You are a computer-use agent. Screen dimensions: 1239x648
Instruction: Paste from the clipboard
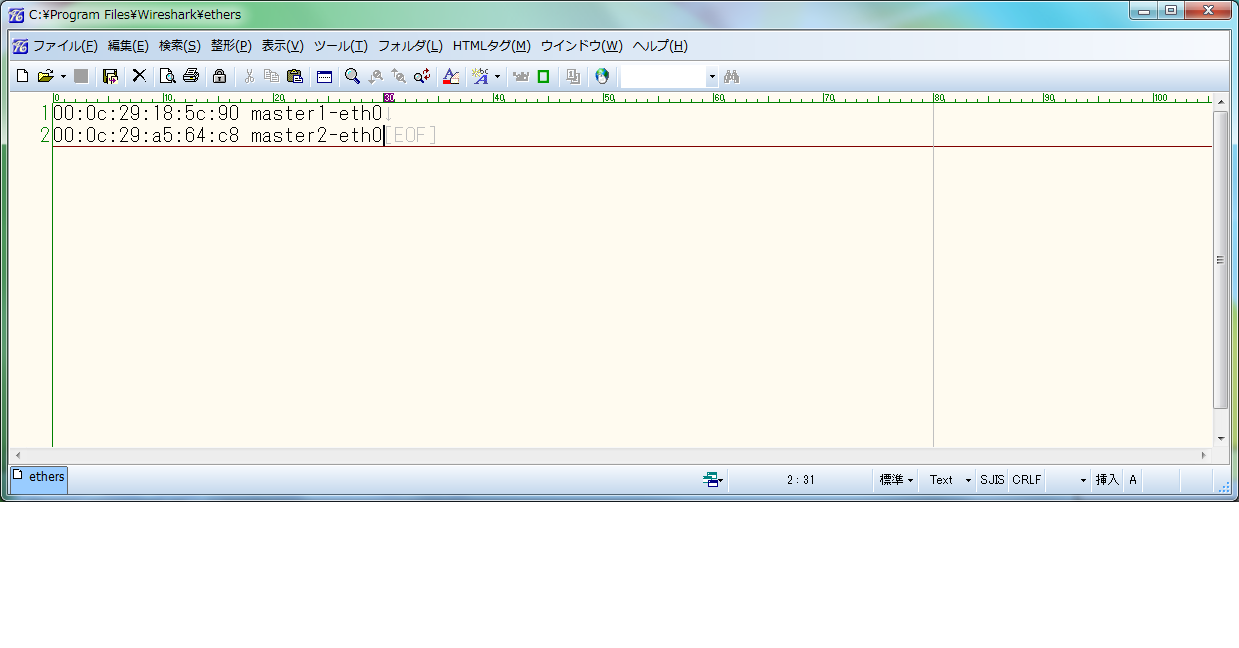click(294, 76)
